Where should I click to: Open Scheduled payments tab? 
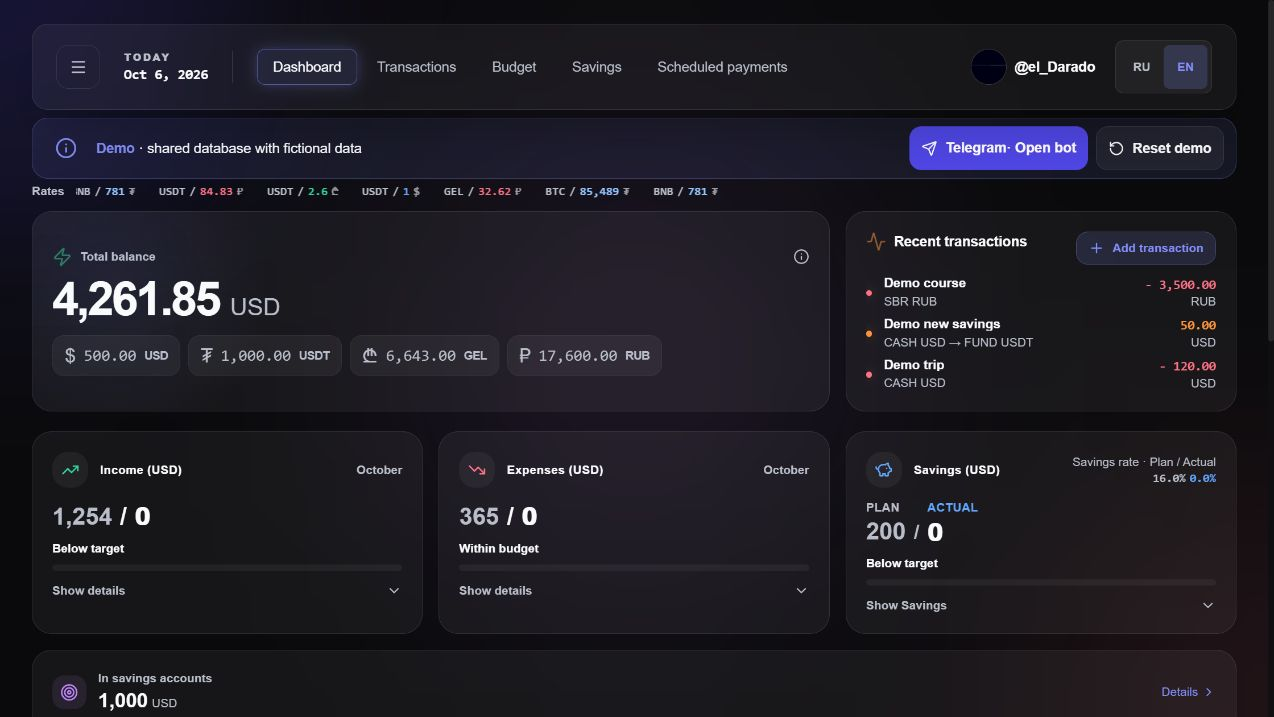722,67
